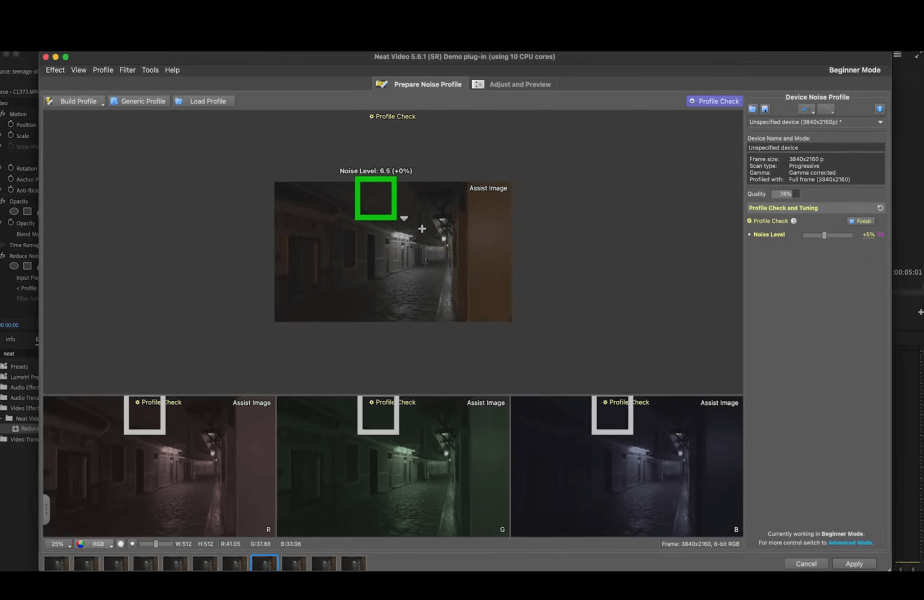The image size is (924, 600).
Task: Click the redo arrow icon
Action: [x=826, y=109]
